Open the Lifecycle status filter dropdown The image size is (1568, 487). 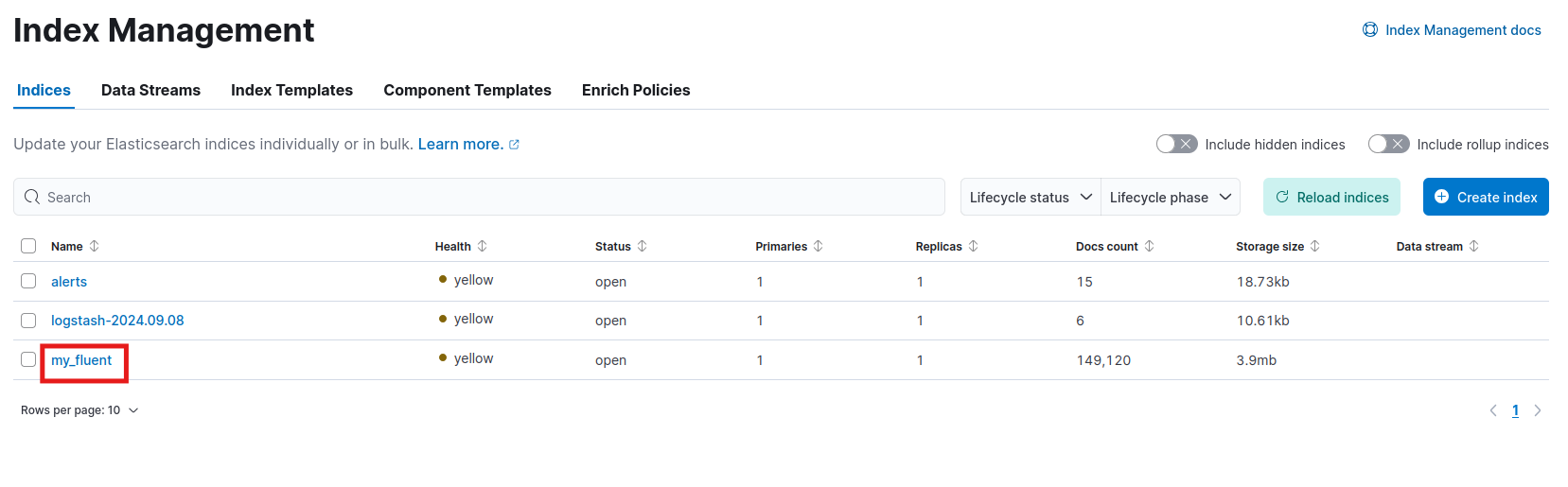click(x=1031, y=197)
